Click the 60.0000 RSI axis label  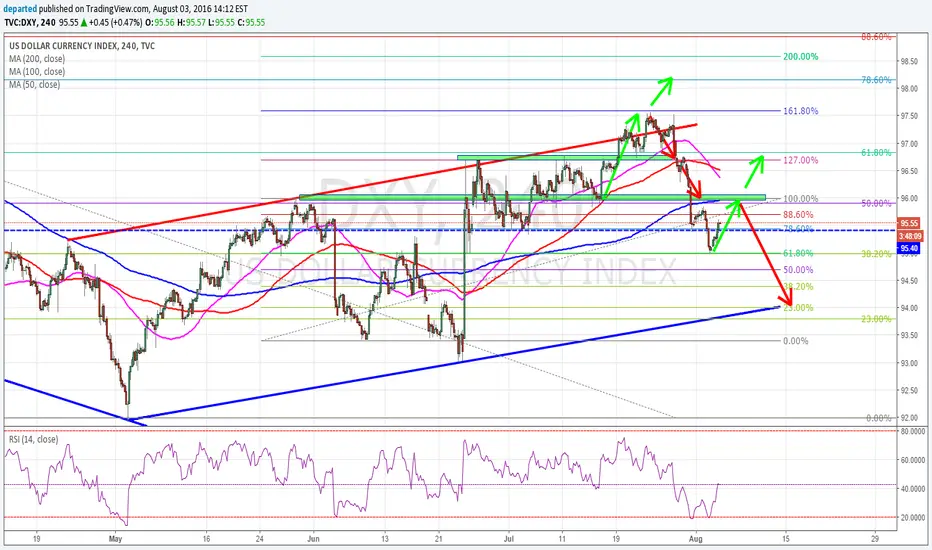(x=913, y=460)
